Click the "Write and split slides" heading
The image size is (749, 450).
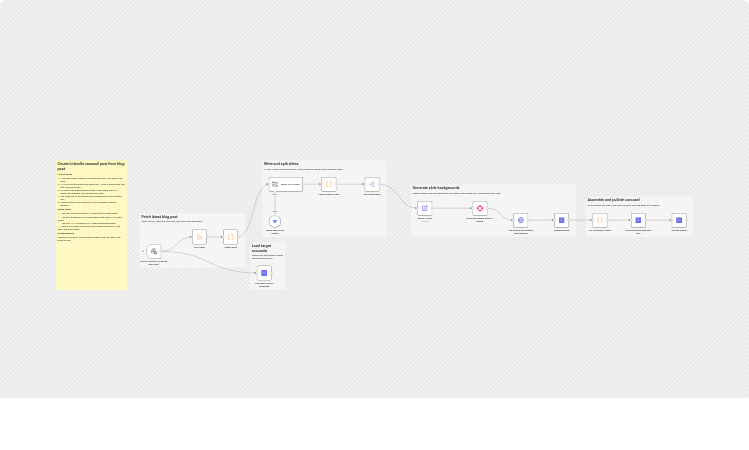click(281, 164)
